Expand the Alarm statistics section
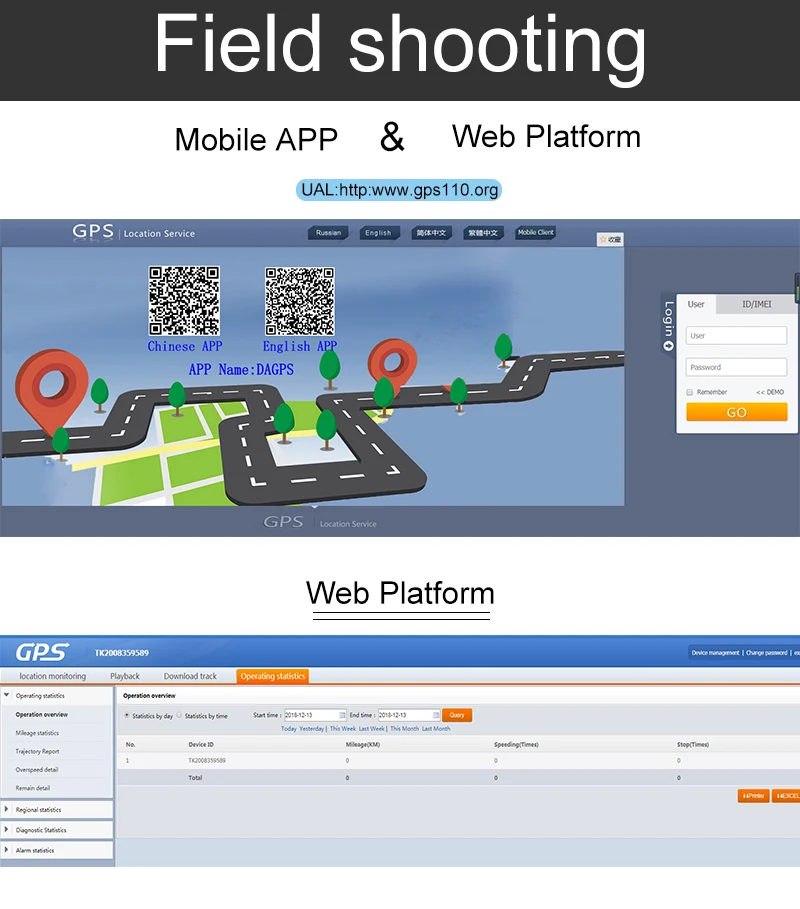Image resolution: width=800 pixels, height=909 pixels. (6, 850)
